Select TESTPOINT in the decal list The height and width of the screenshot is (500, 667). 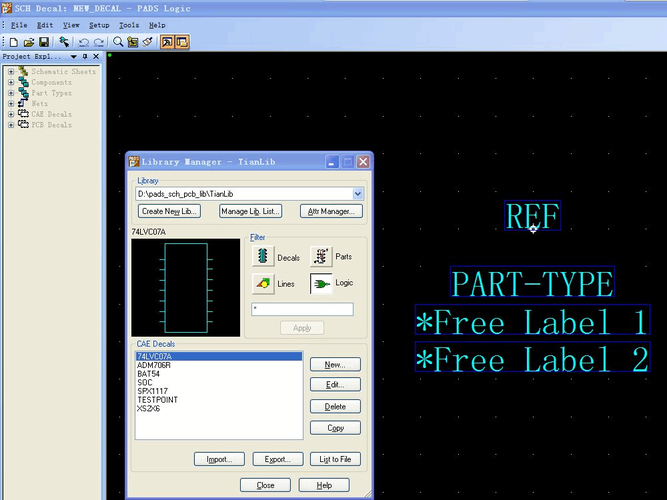[x=219, y=400]
